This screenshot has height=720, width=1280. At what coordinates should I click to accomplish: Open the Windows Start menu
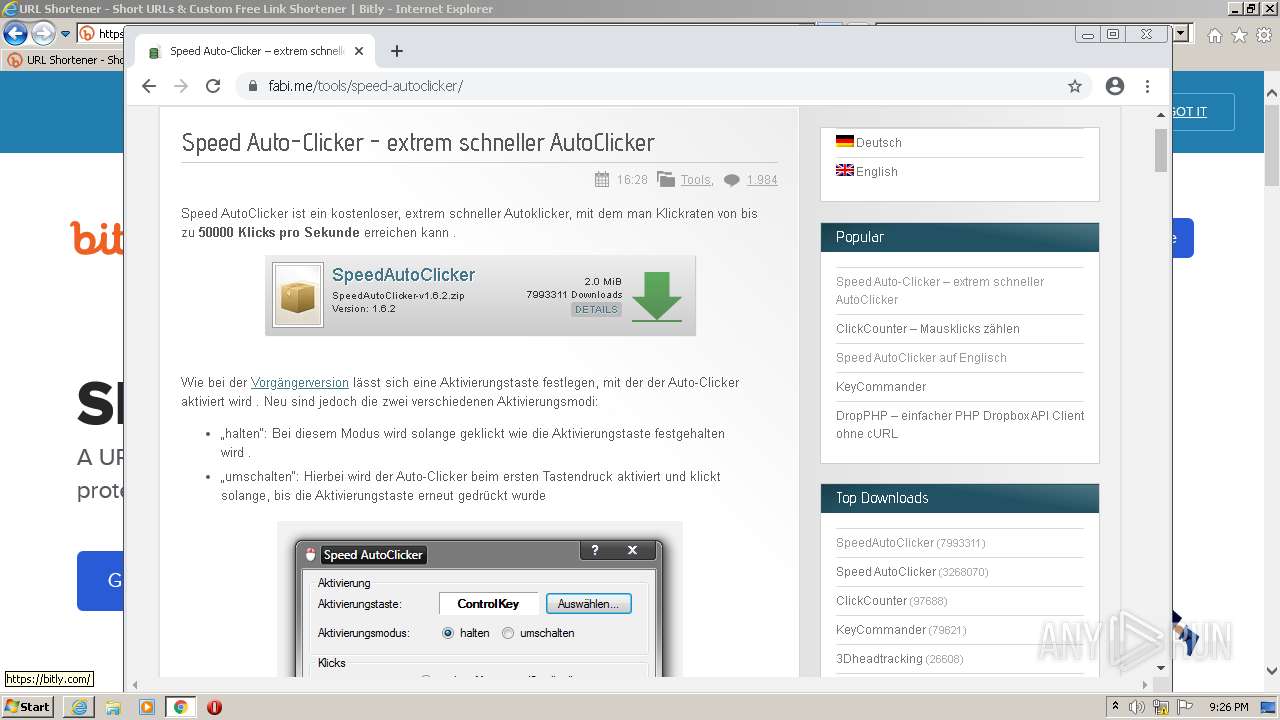click(28, 707)
